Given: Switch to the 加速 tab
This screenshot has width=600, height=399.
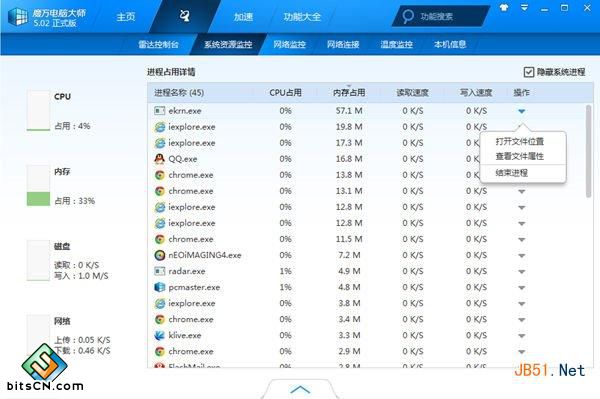Looking at the screenshot, I should coord(243,17).
